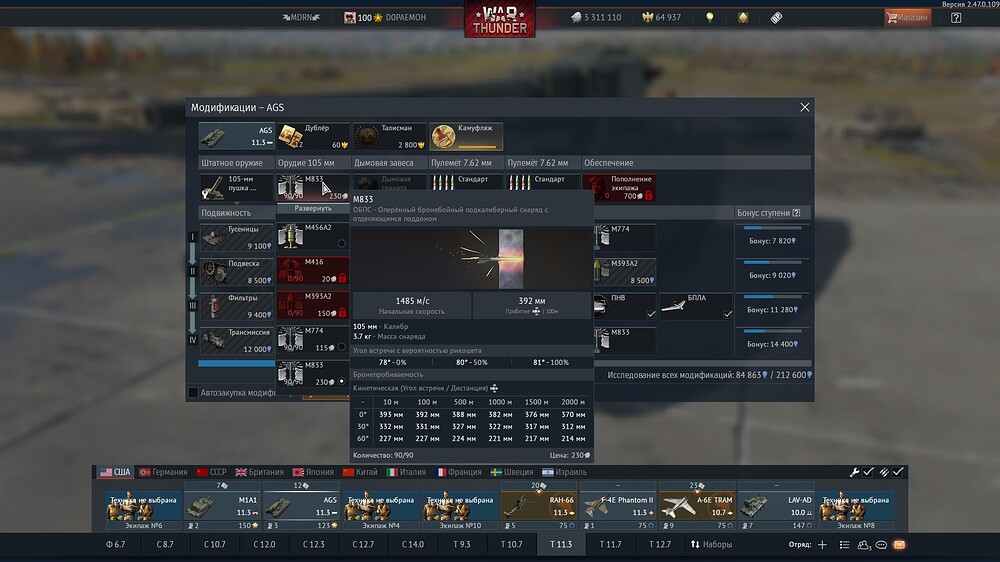Select the M774 modification in research tree
The height and width of the screenshot is (562, 1000).
pos(624,237)
